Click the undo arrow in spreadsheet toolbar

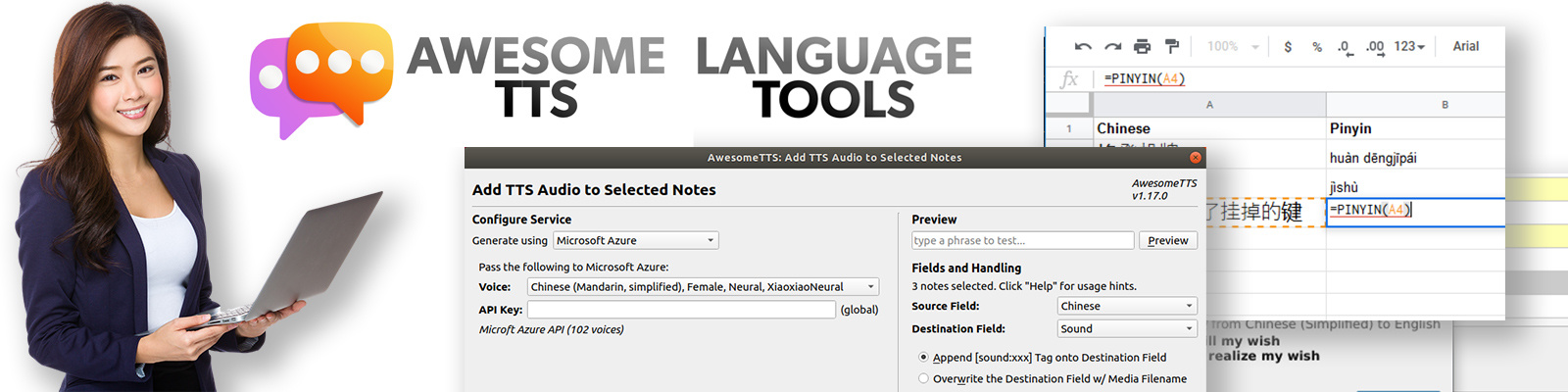tap(1083, 47)
